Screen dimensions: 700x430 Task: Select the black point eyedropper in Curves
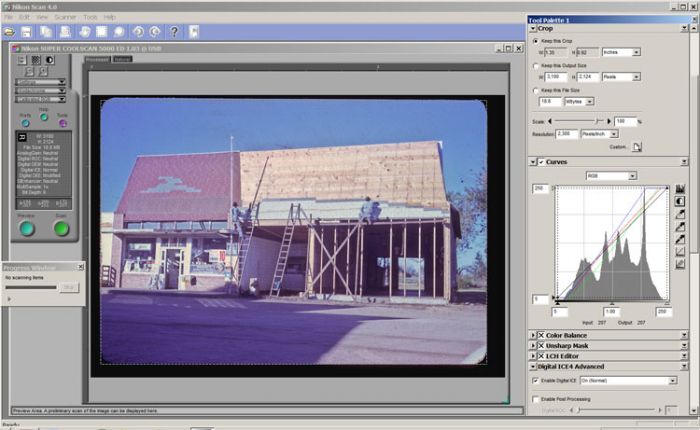click(680, 239)
